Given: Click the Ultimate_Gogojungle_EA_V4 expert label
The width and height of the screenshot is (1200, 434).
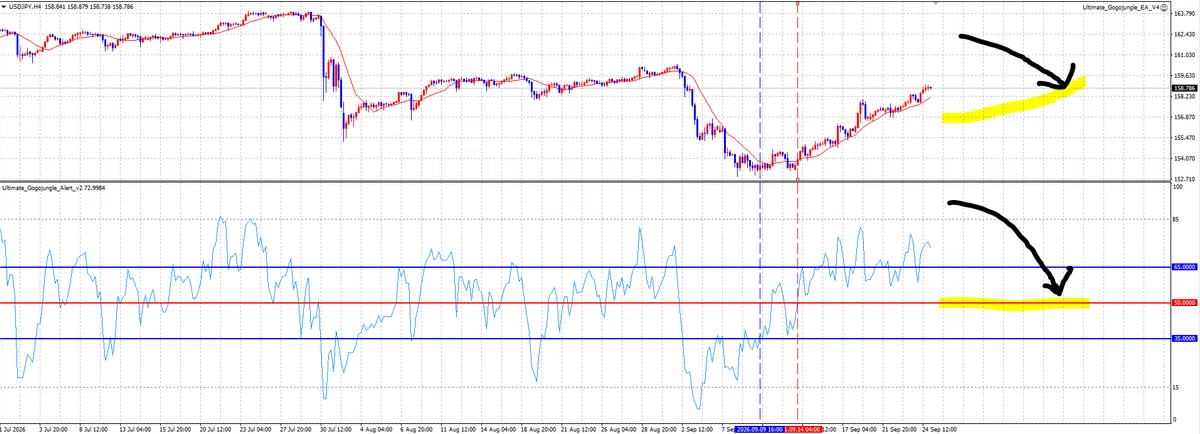Looking at the screenshot, I should pos(1120,8).
